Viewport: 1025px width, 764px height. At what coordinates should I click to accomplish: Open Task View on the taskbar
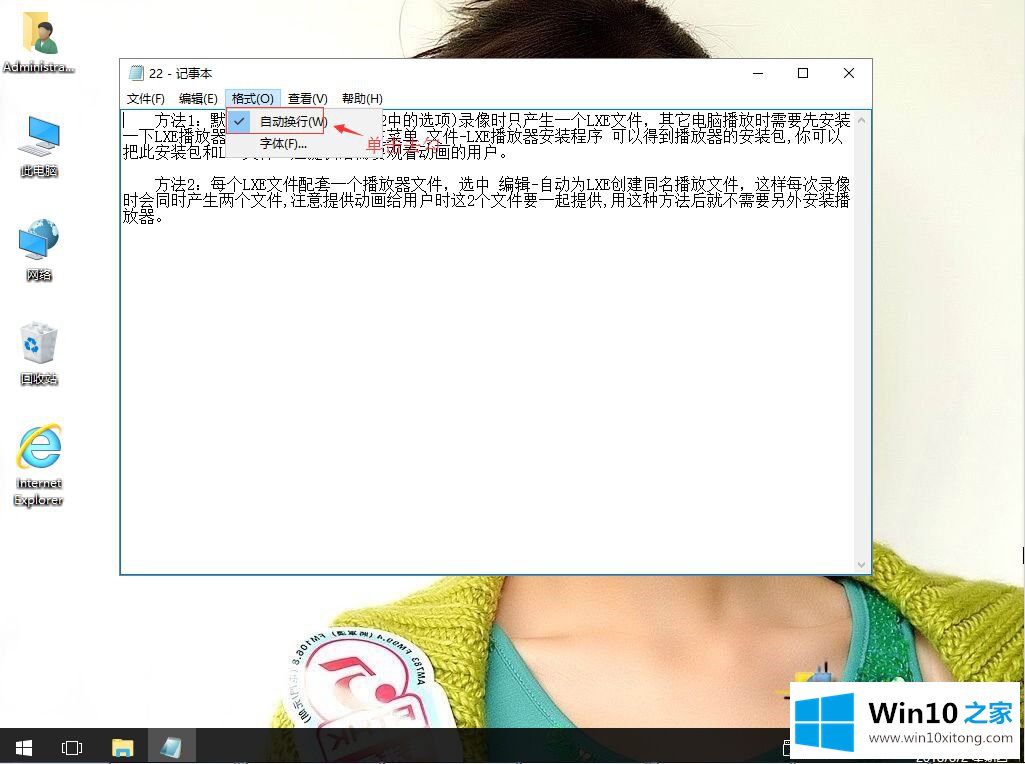tap(71, 746)
